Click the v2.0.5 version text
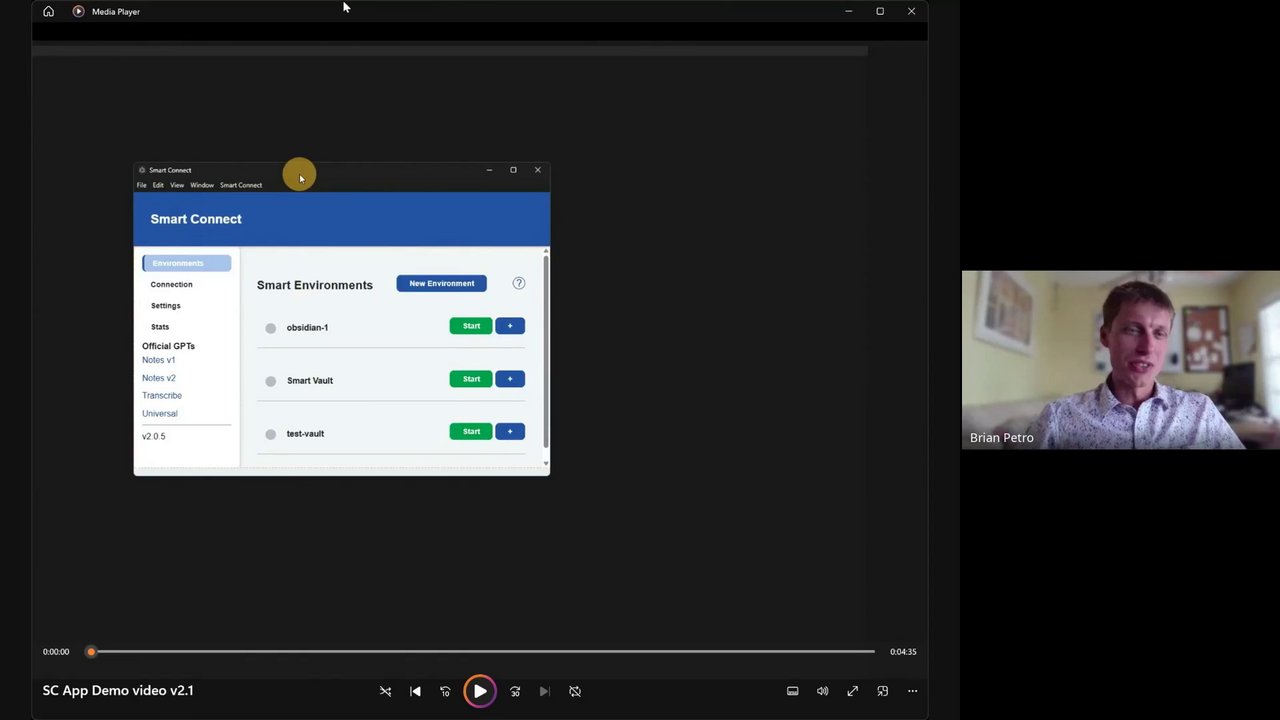The image size is (1280, 720). coord(153,437)
